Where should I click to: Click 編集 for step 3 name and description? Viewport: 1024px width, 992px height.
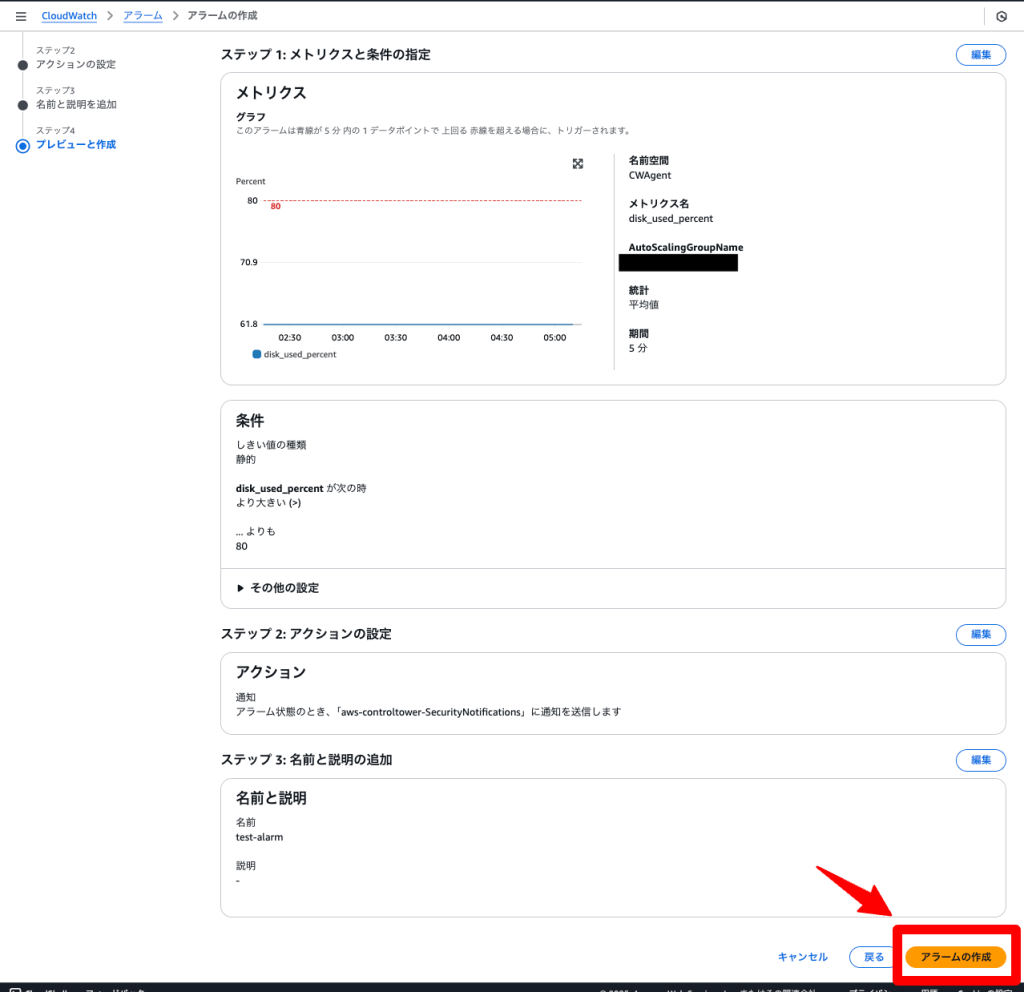[981, 760]
